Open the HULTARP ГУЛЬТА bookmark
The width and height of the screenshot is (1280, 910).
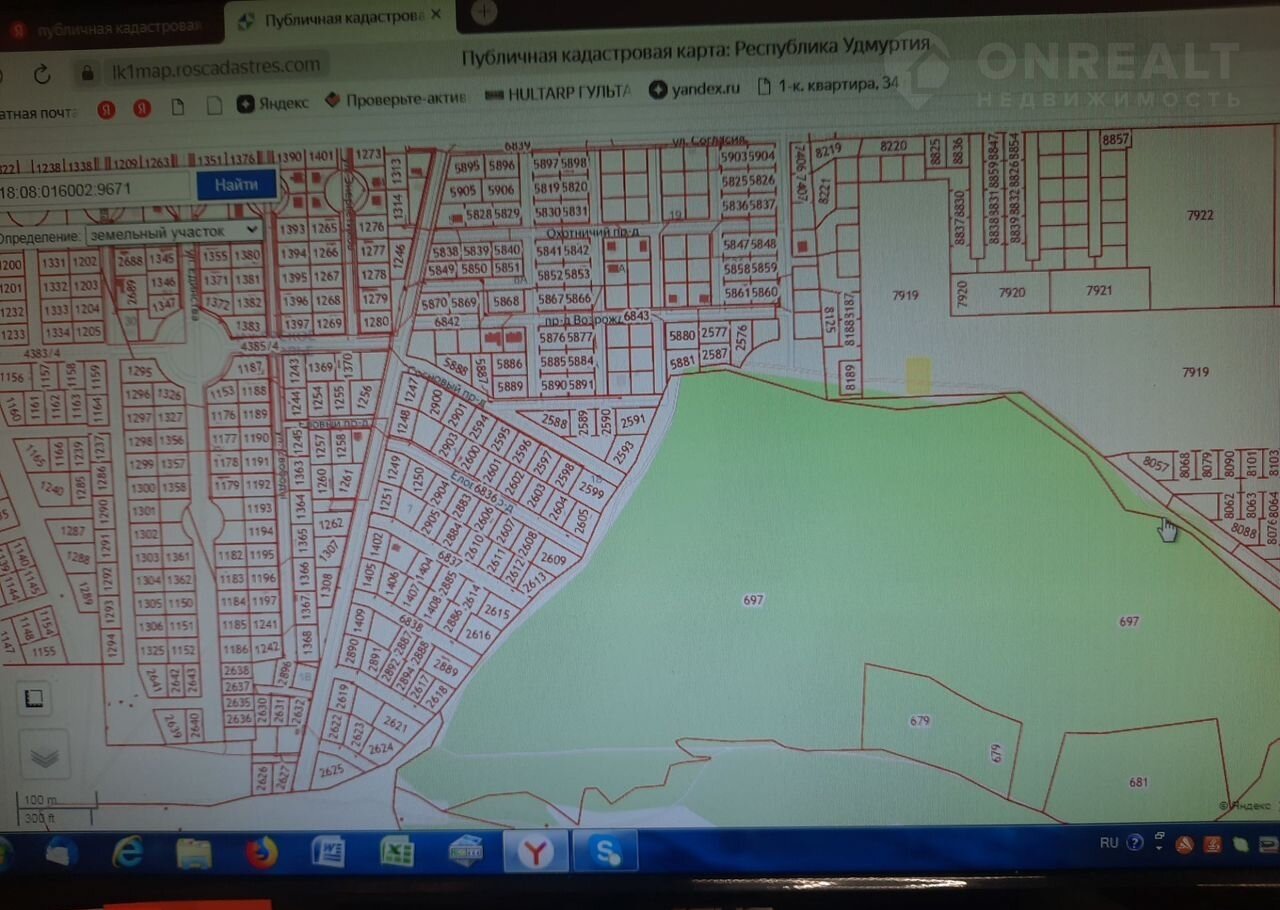[x=558, y=93]
